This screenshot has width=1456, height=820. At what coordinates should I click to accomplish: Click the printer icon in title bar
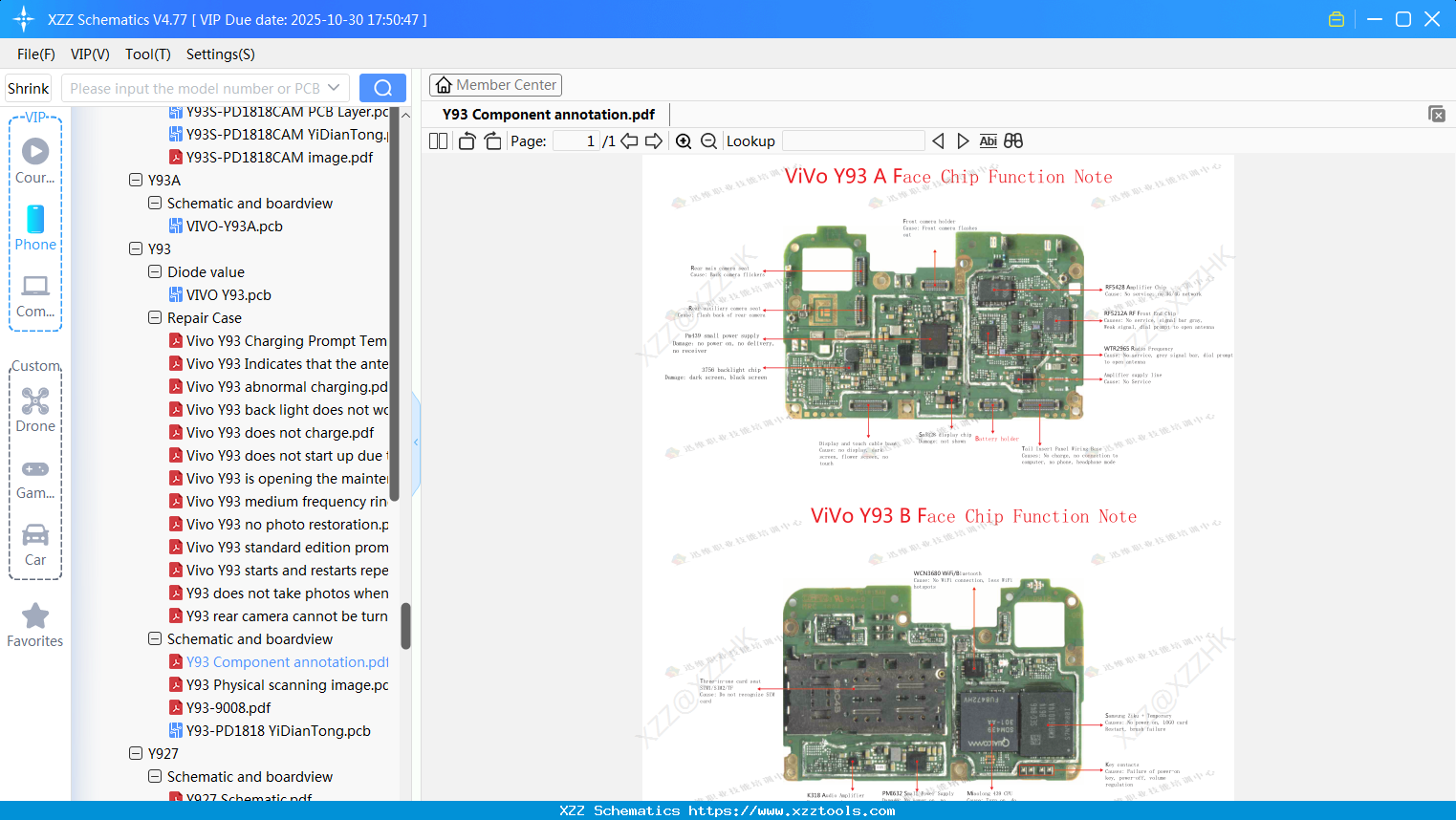(x=1336, y=18)
